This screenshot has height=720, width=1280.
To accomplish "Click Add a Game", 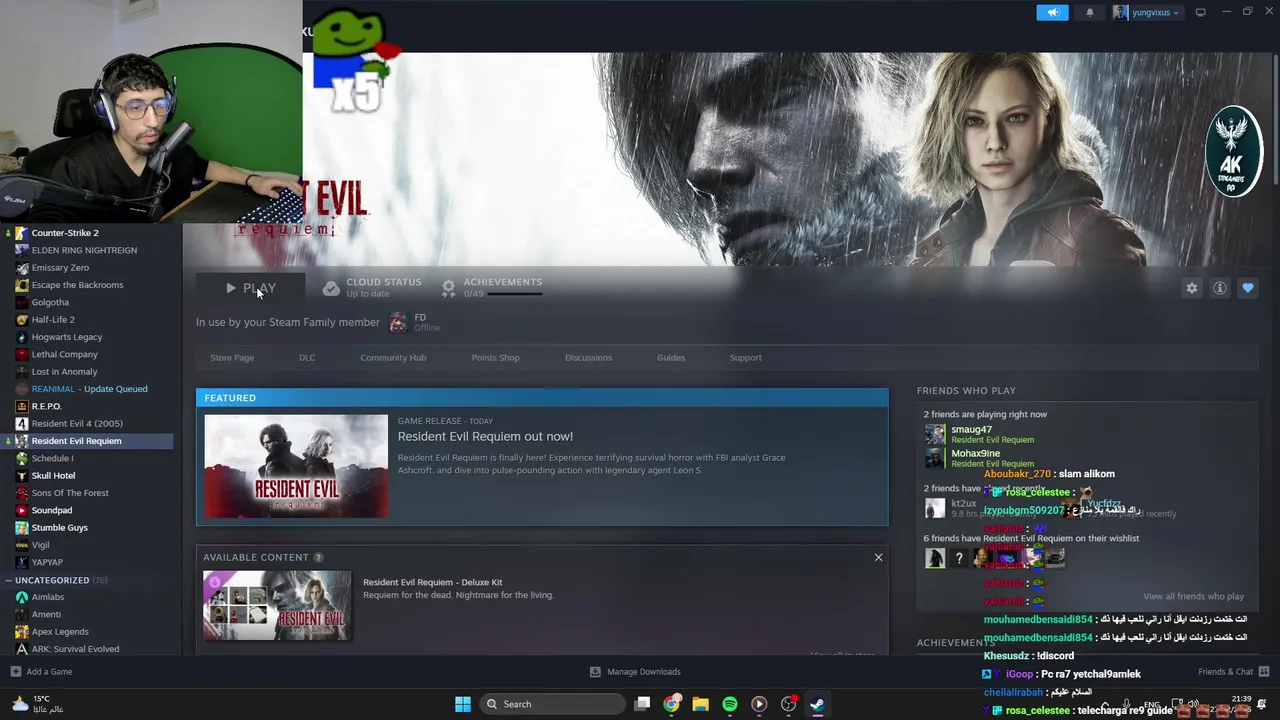I will pyautogui.click(x=41, y=672).
